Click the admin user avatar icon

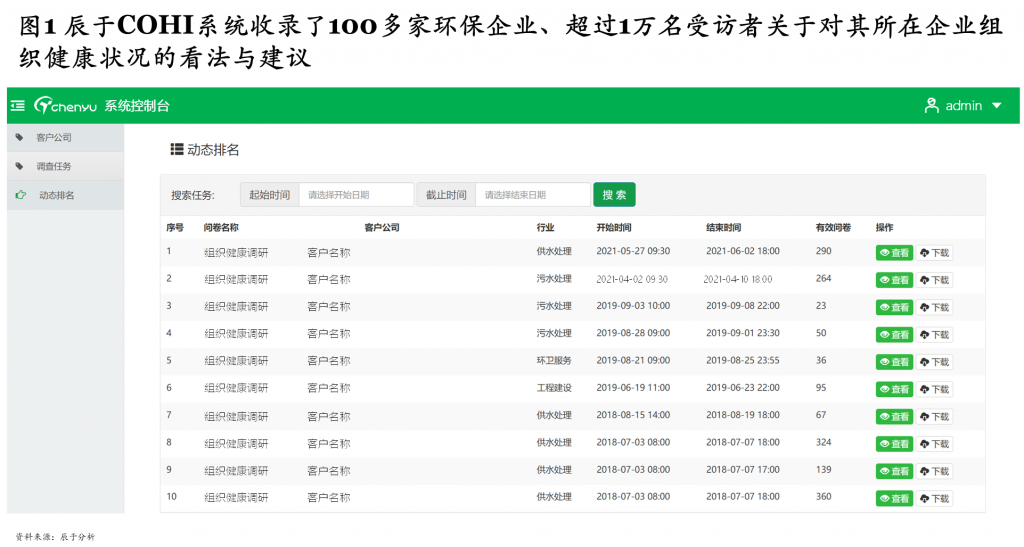click(931, 105)
